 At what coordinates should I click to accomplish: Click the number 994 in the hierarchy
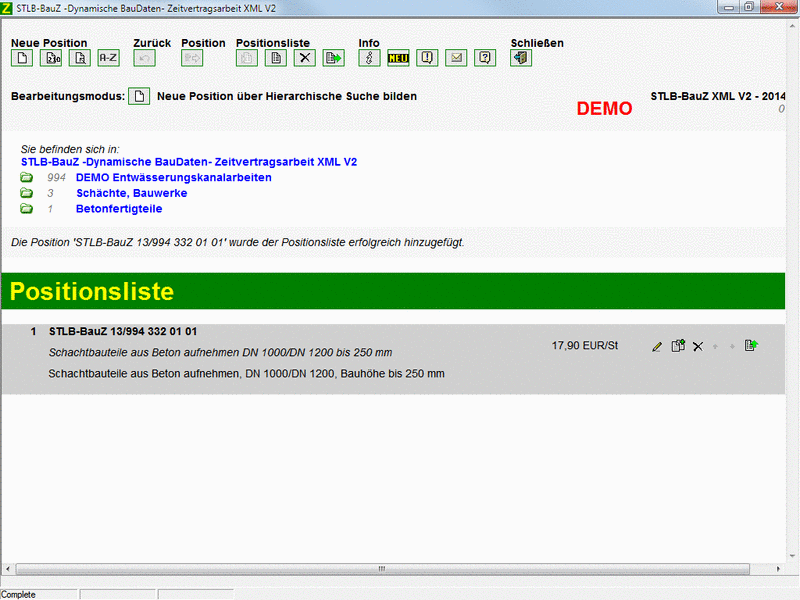point(56,178)
